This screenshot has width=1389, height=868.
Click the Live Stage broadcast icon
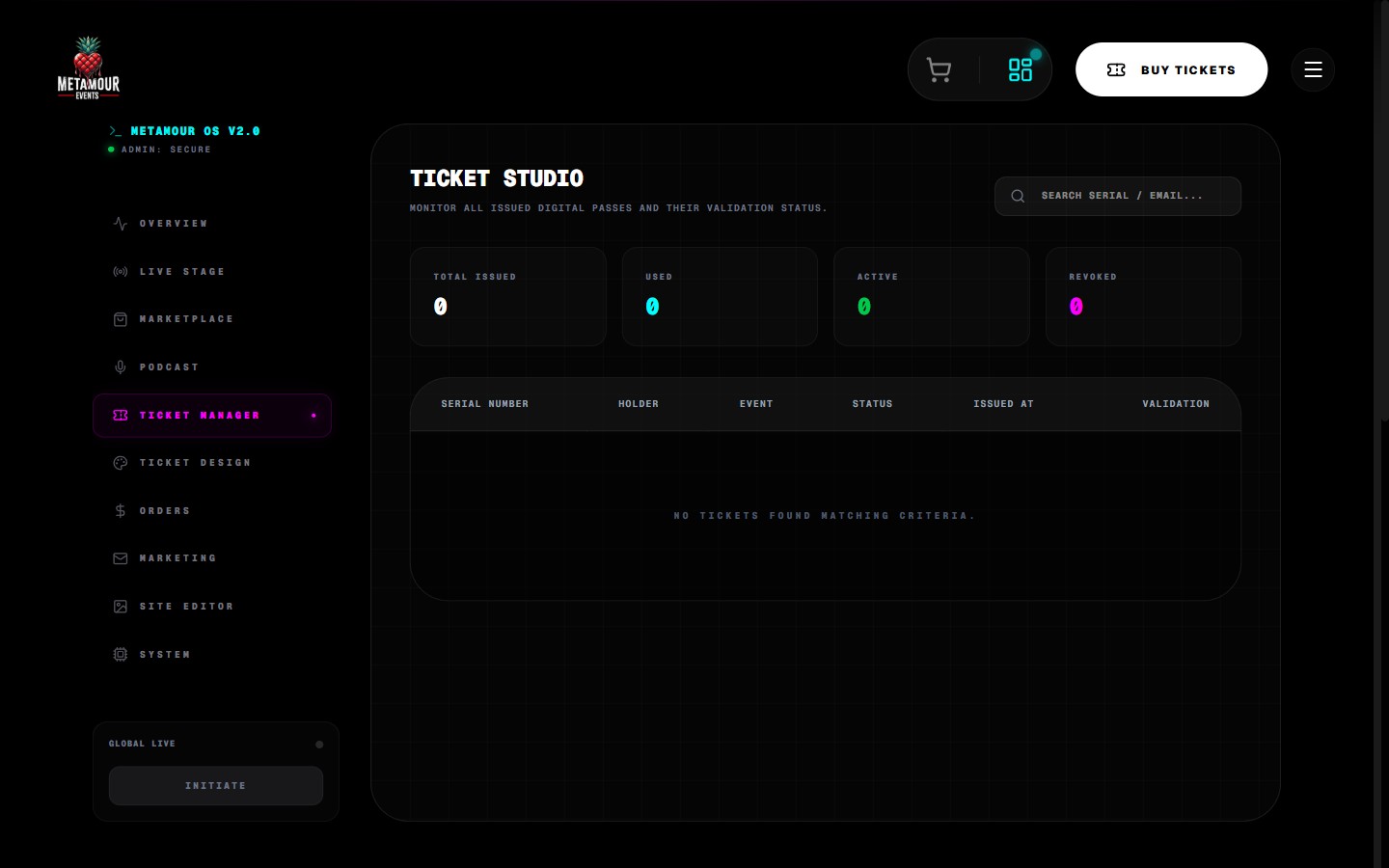121,272
